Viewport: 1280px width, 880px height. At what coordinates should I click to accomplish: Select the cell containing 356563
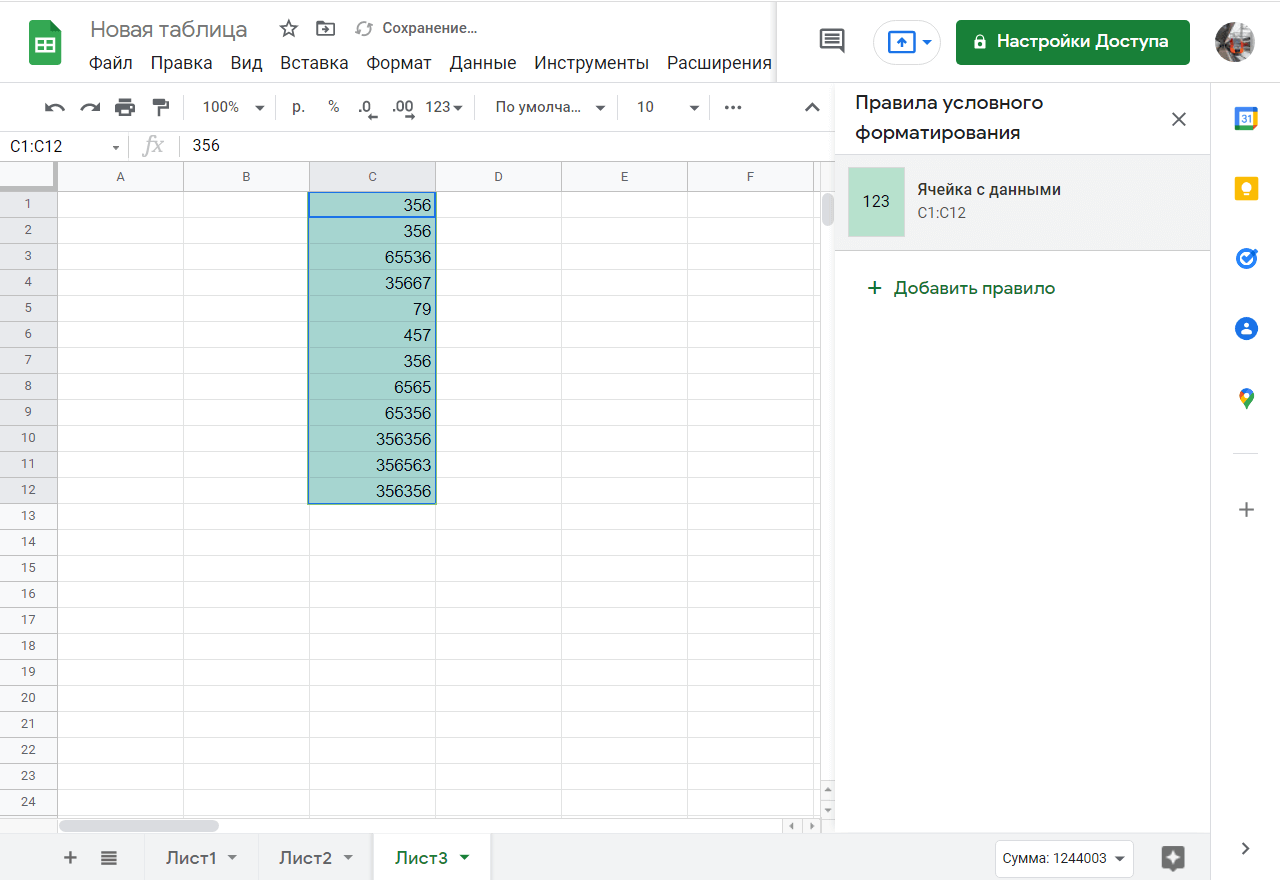pyautogui.click(x=372, y=465)
